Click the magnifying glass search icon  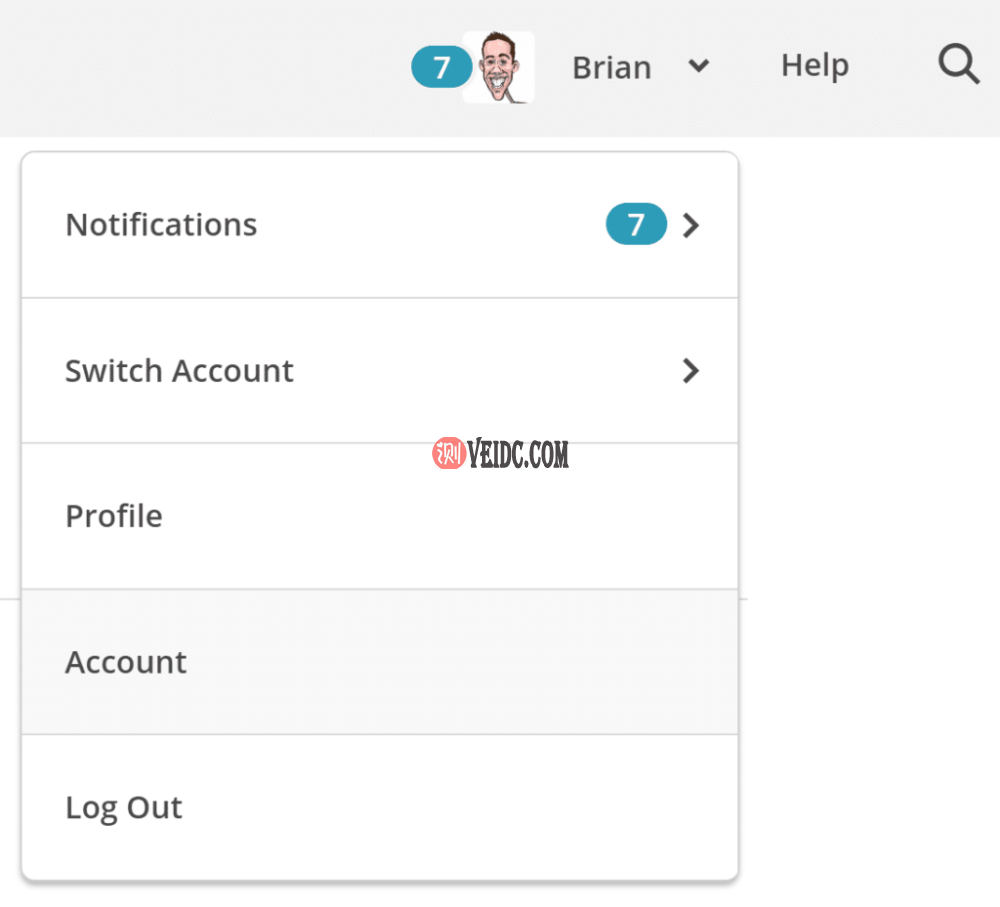click(x=958, y=66)
